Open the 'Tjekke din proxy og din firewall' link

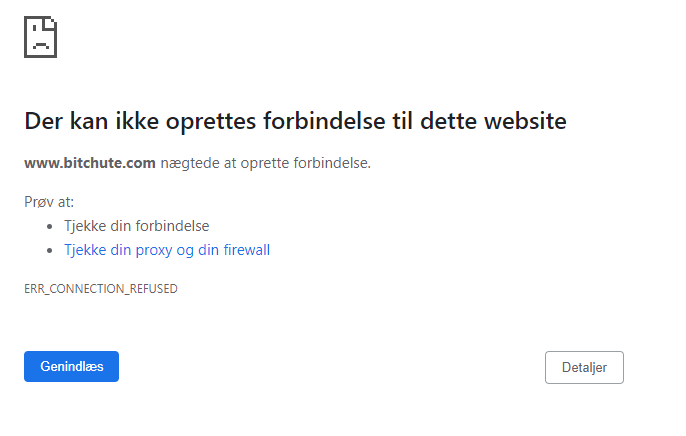point(167,250)
